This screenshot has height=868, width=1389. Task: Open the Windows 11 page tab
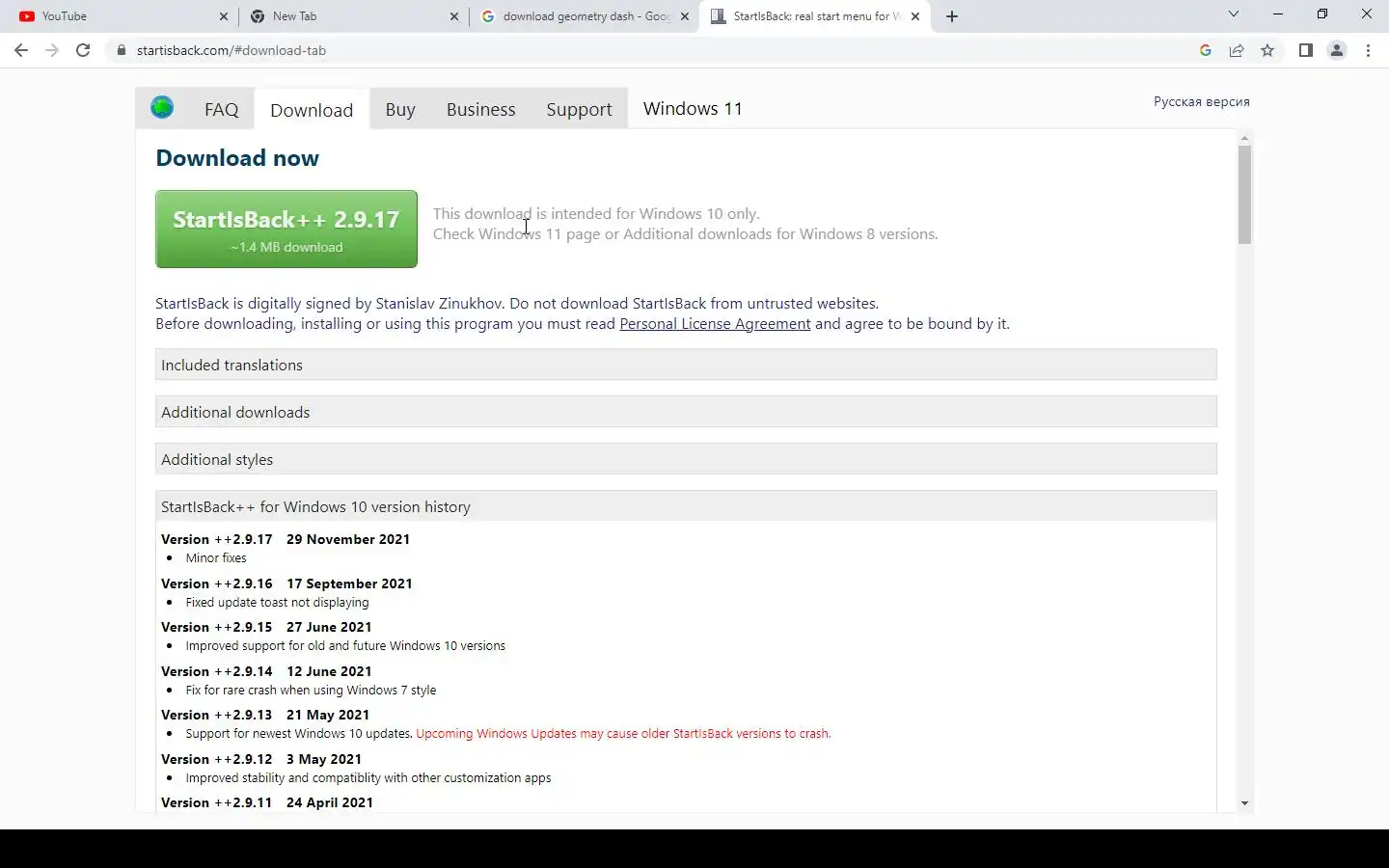point(693,108)
